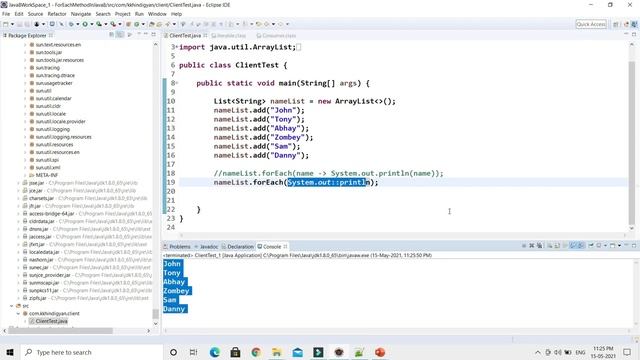640x360 pixels.
Task: Select sun.util.logging package
Action: pyautogui.click(x=53, y=129)
